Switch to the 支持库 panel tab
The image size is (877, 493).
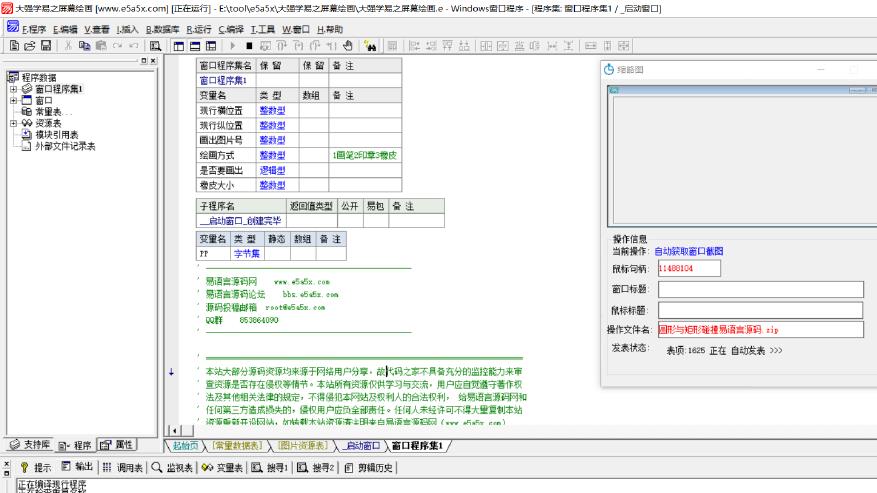coord(30,444)
